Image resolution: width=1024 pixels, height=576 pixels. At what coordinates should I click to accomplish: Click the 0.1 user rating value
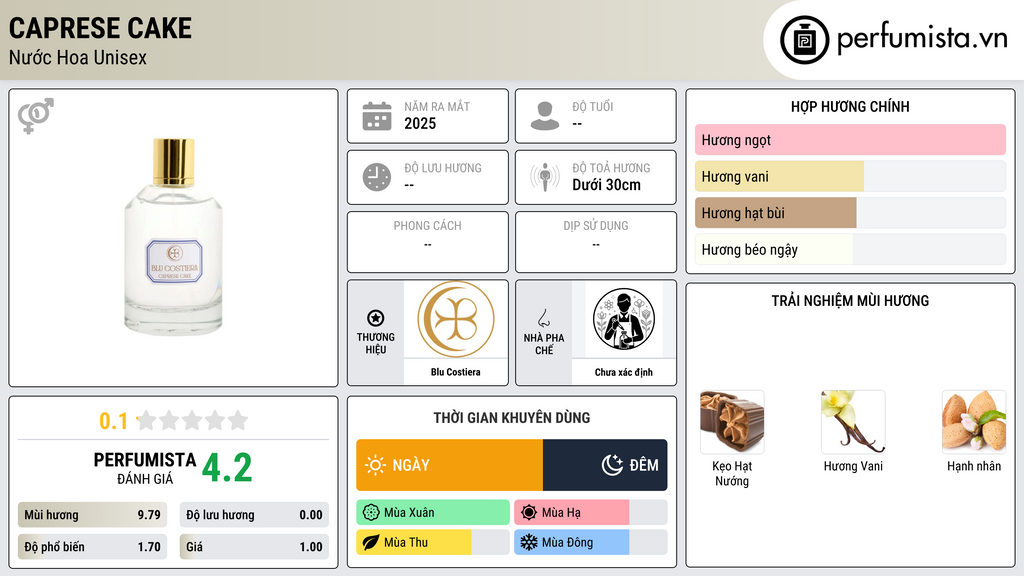click(113, 421)
